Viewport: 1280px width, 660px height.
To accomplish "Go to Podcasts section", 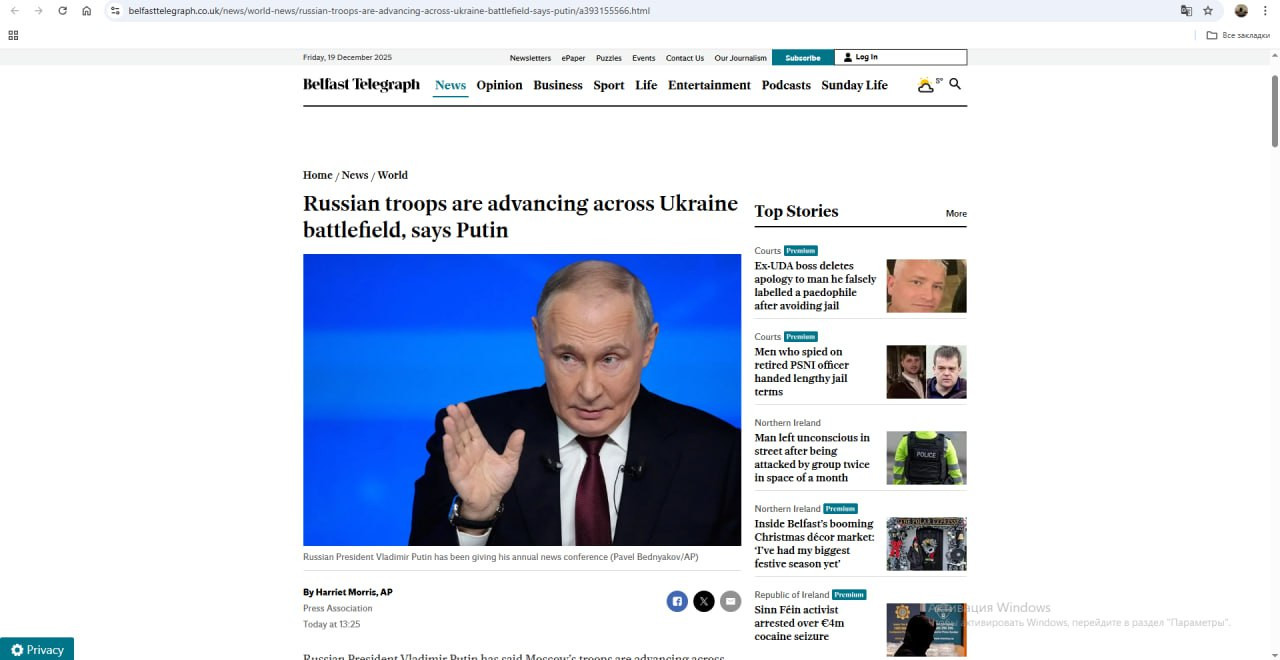I will [x=786, y=85].
